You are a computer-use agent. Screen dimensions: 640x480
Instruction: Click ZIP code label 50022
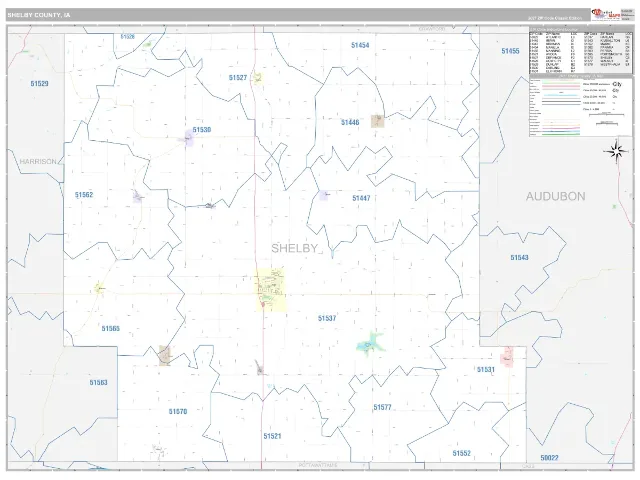coord(549,458)
